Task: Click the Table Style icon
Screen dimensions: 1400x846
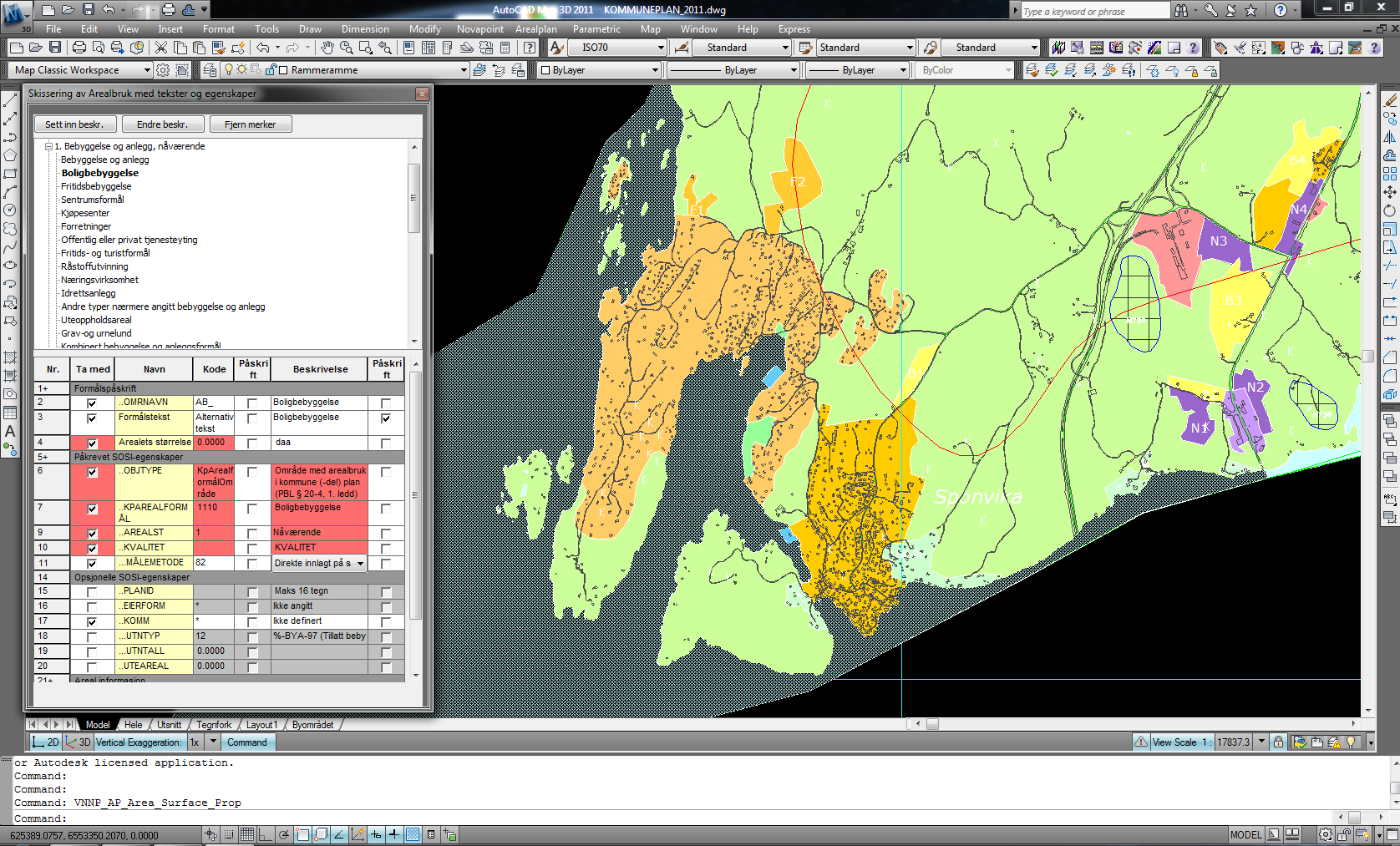Action: tap(805, 48)
